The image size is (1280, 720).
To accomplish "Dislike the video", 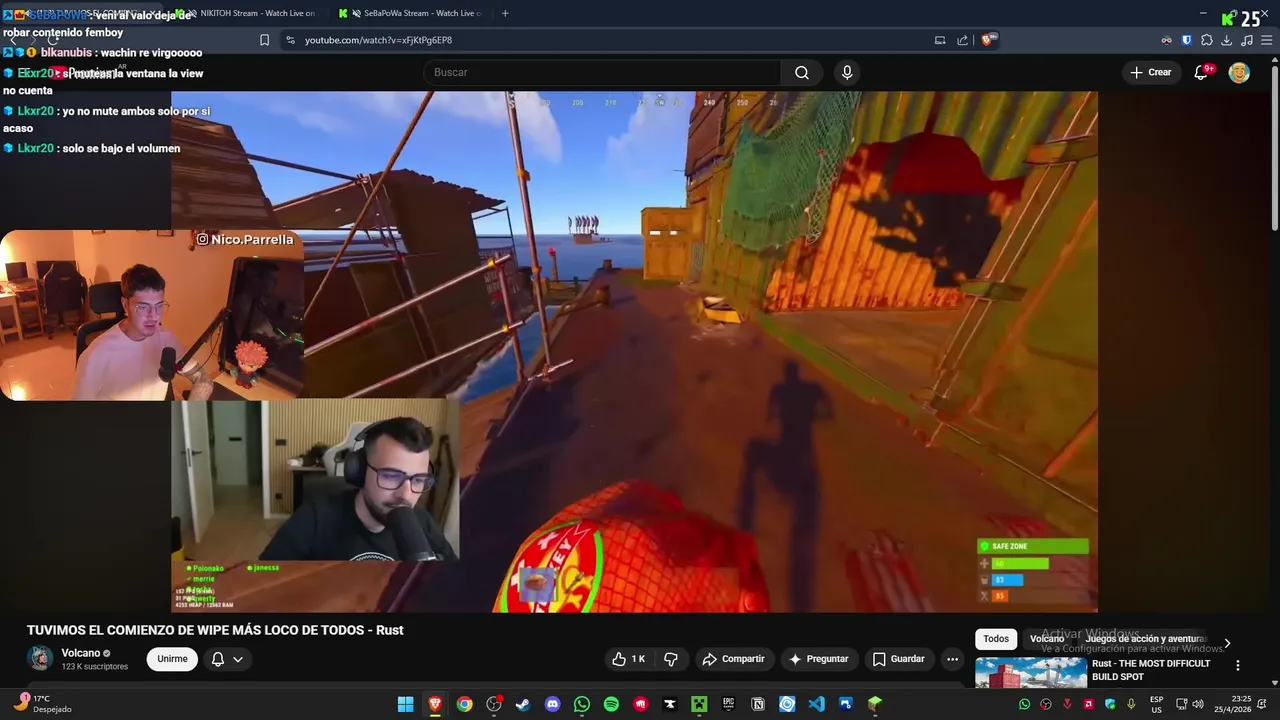I will [671, 659].
